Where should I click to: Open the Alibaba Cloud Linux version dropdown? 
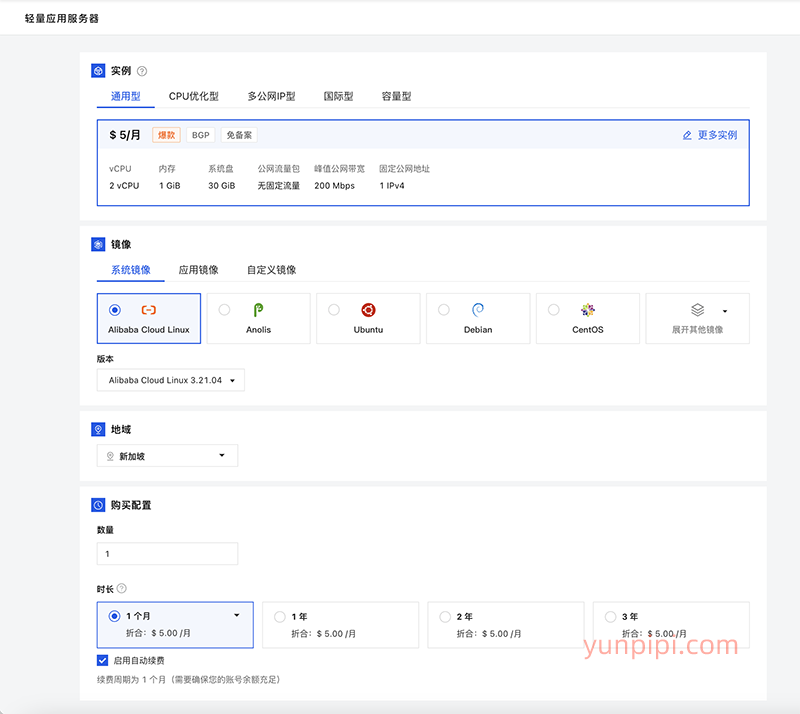[x=170, y=379]
